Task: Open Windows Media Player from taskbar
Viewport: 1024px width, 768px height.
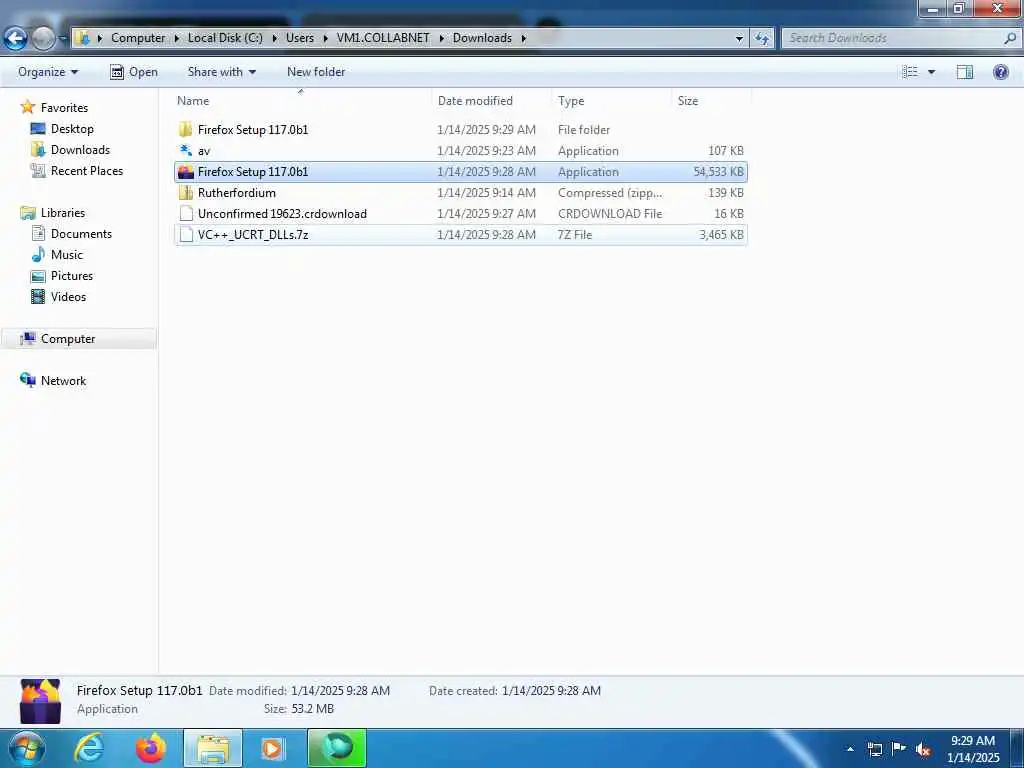Action: click(x=273, y=748)
